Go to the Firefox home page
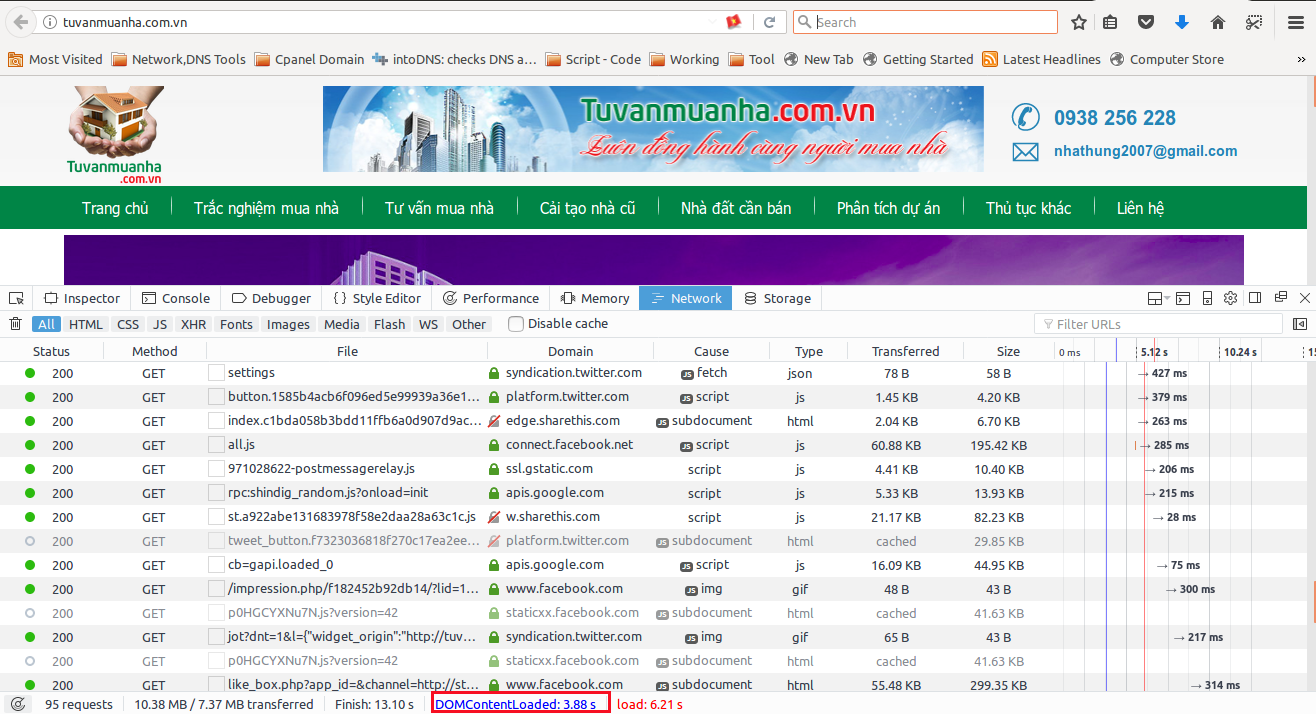The width and height of the screenshot is (1316, 714). [1218, 22]
